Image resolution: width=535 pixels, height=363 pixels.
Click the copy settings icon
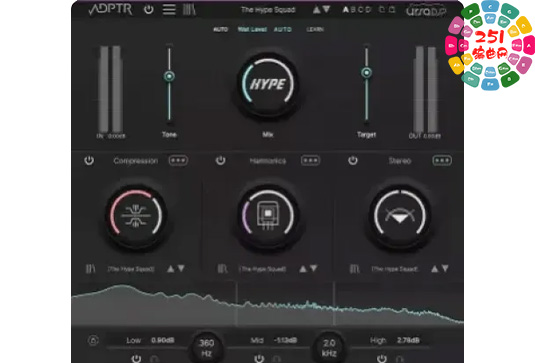[x=383, y=10]
